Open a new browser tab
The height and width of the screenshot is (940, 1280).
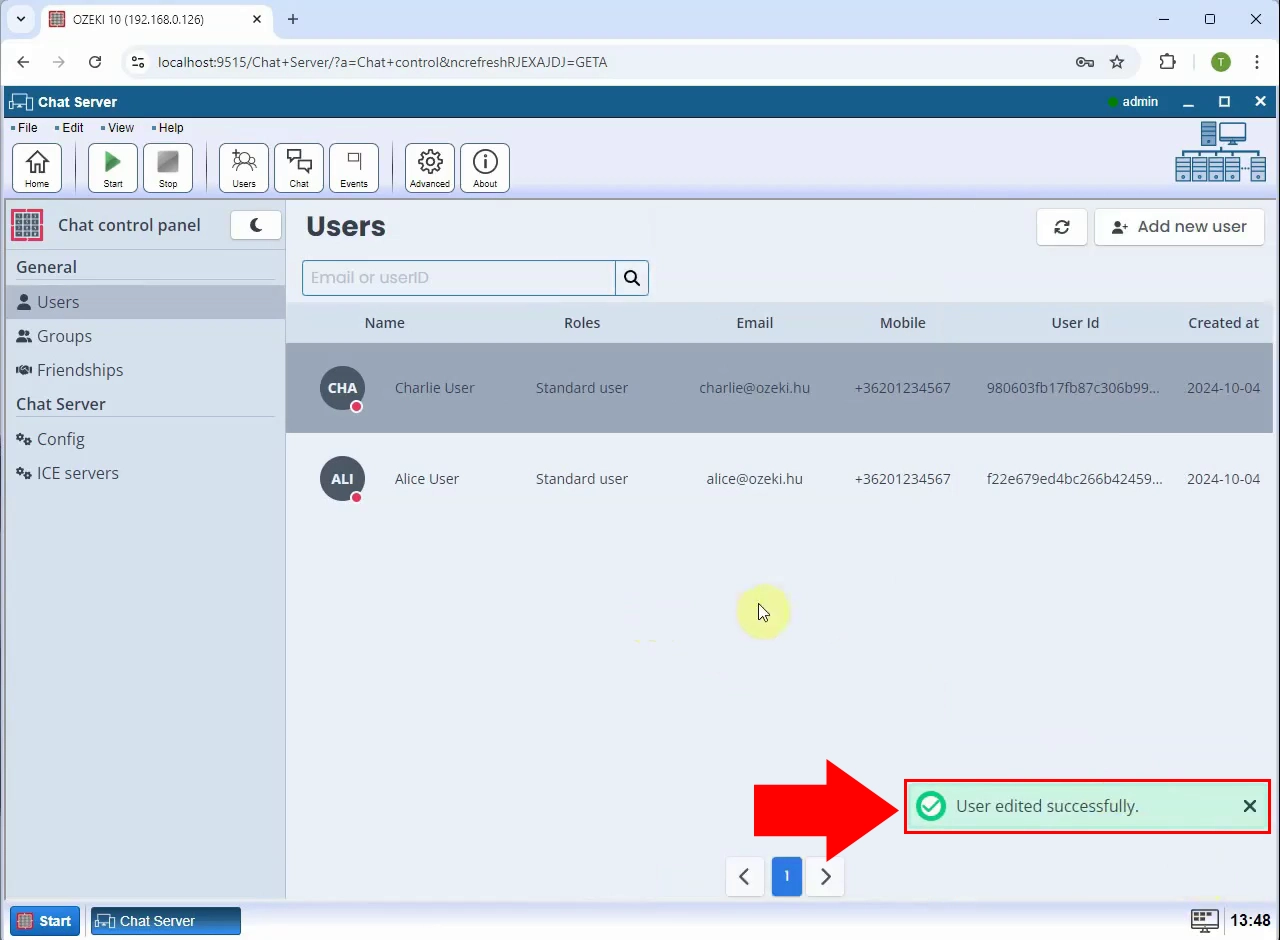[x=293, y=19]
